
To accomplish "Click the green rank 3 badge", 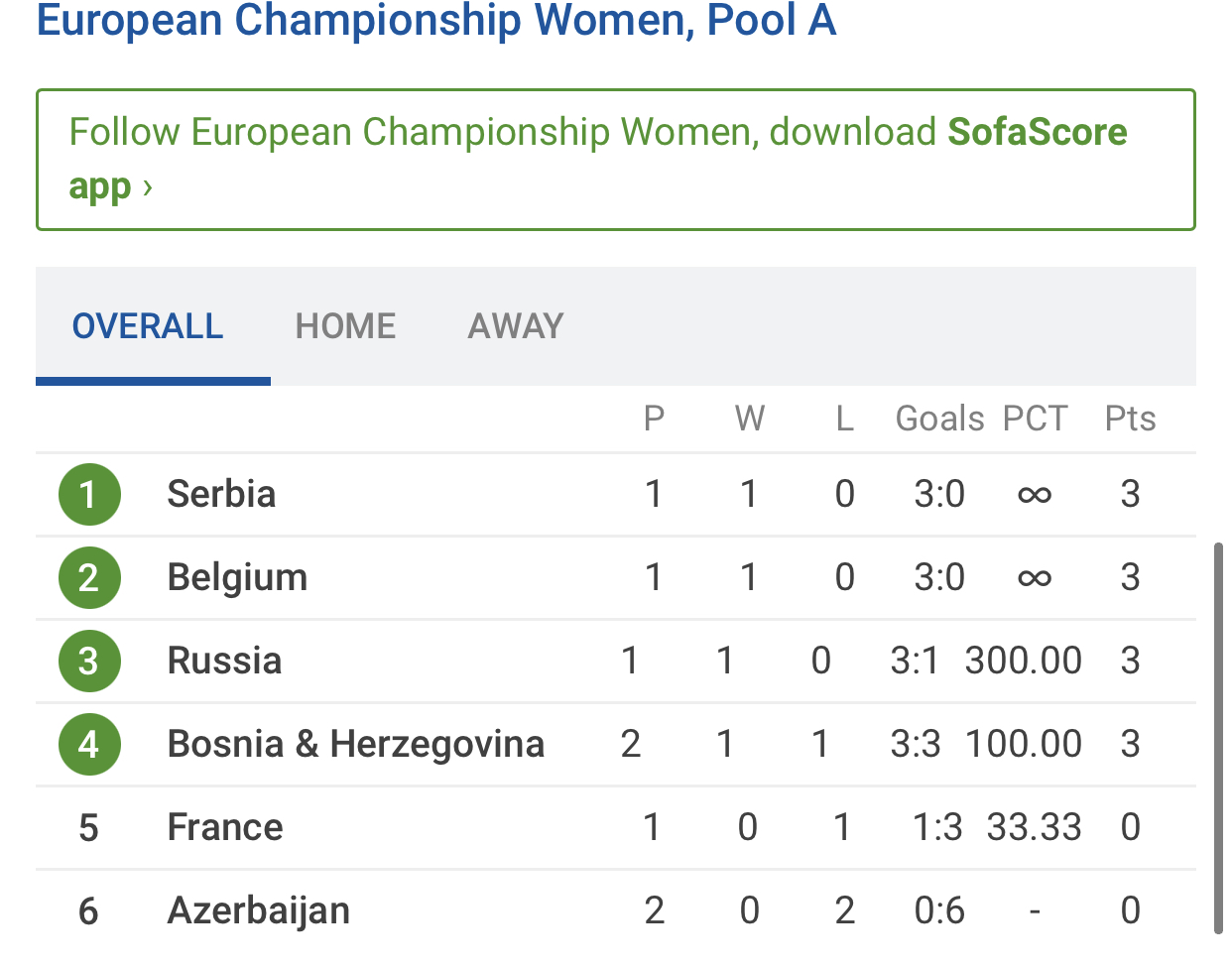I will click(x=89, y=661).
